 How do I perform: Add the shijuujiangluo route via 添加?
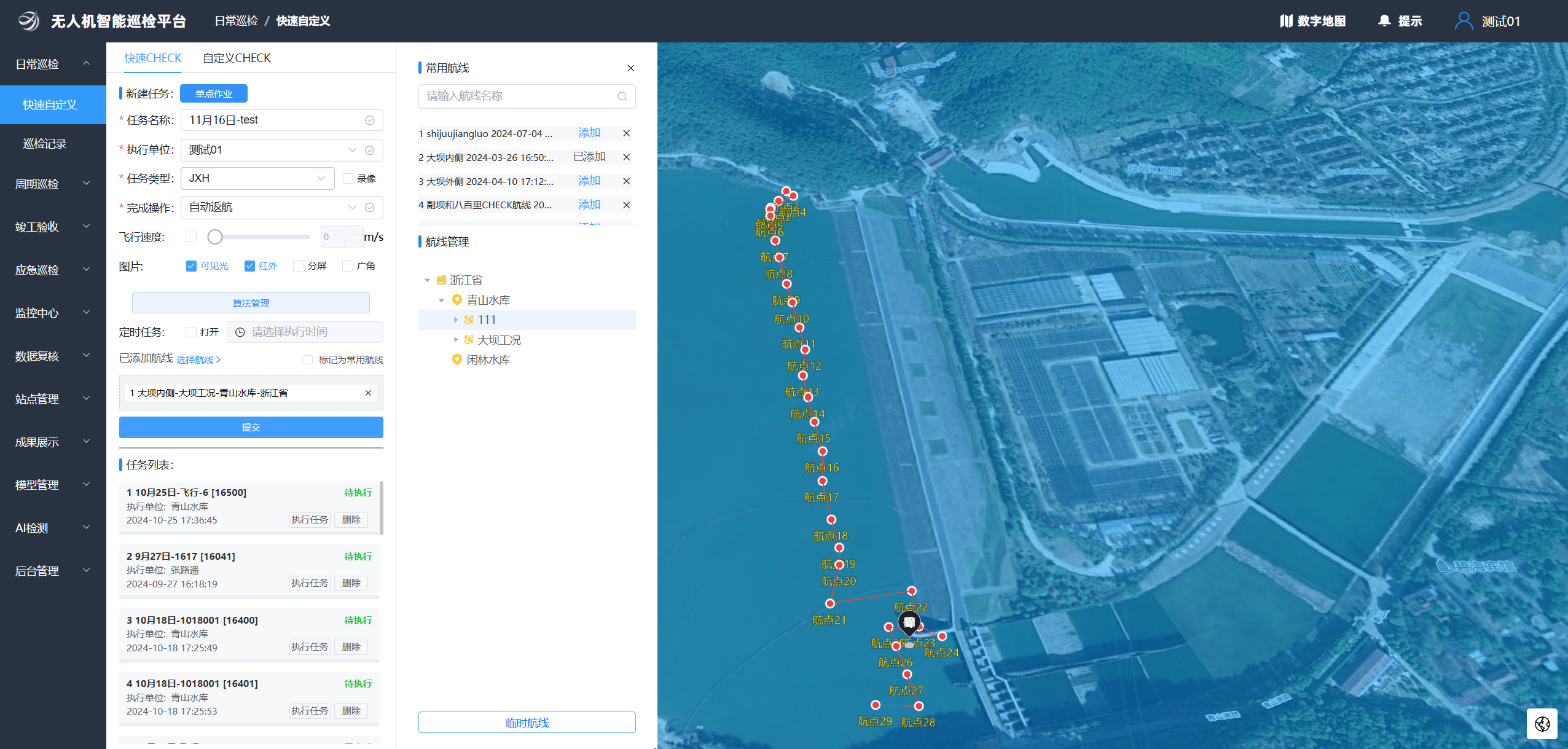click(589, 133)
